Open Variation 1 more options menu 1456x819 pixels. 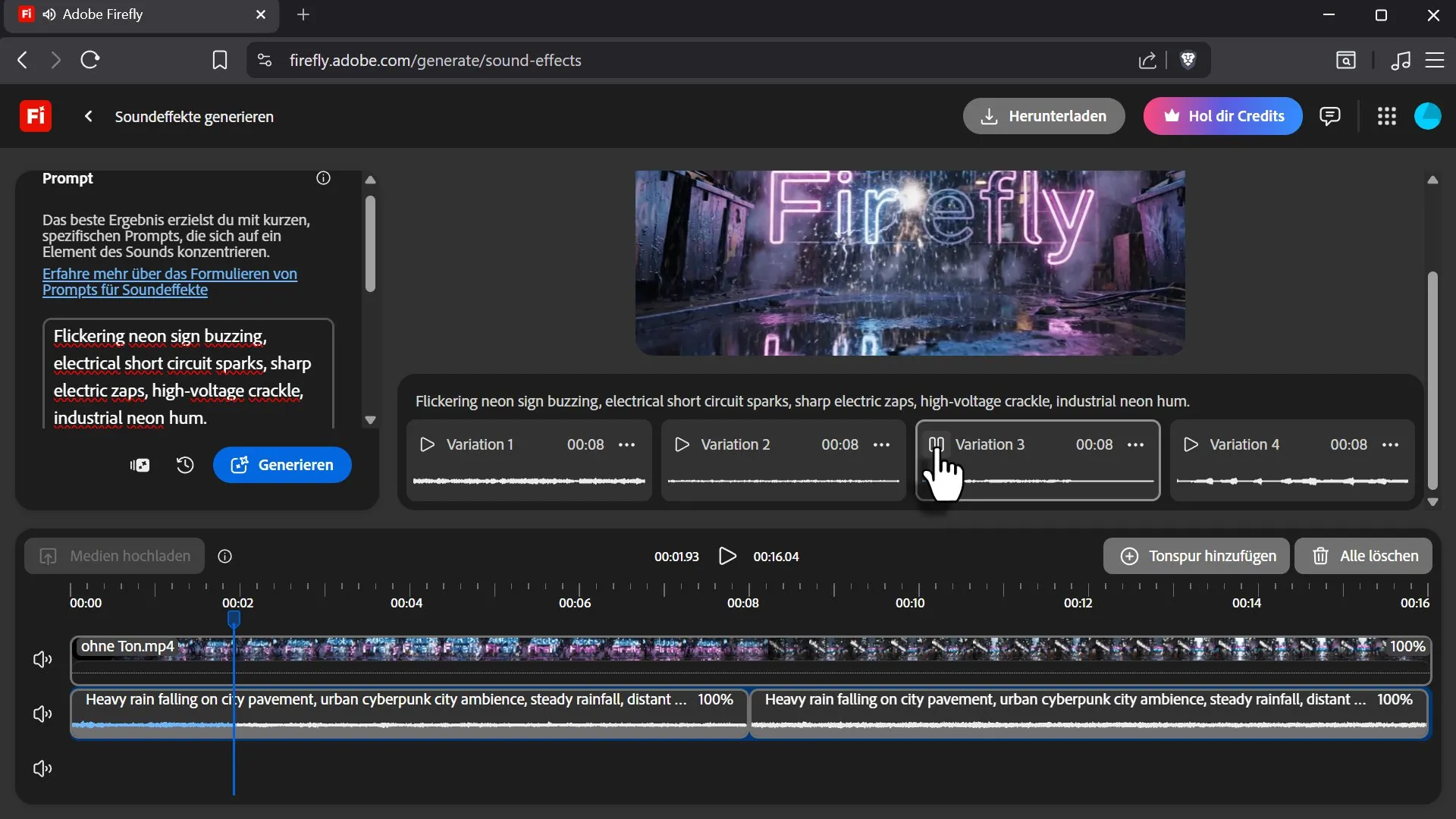click(626, 445)
